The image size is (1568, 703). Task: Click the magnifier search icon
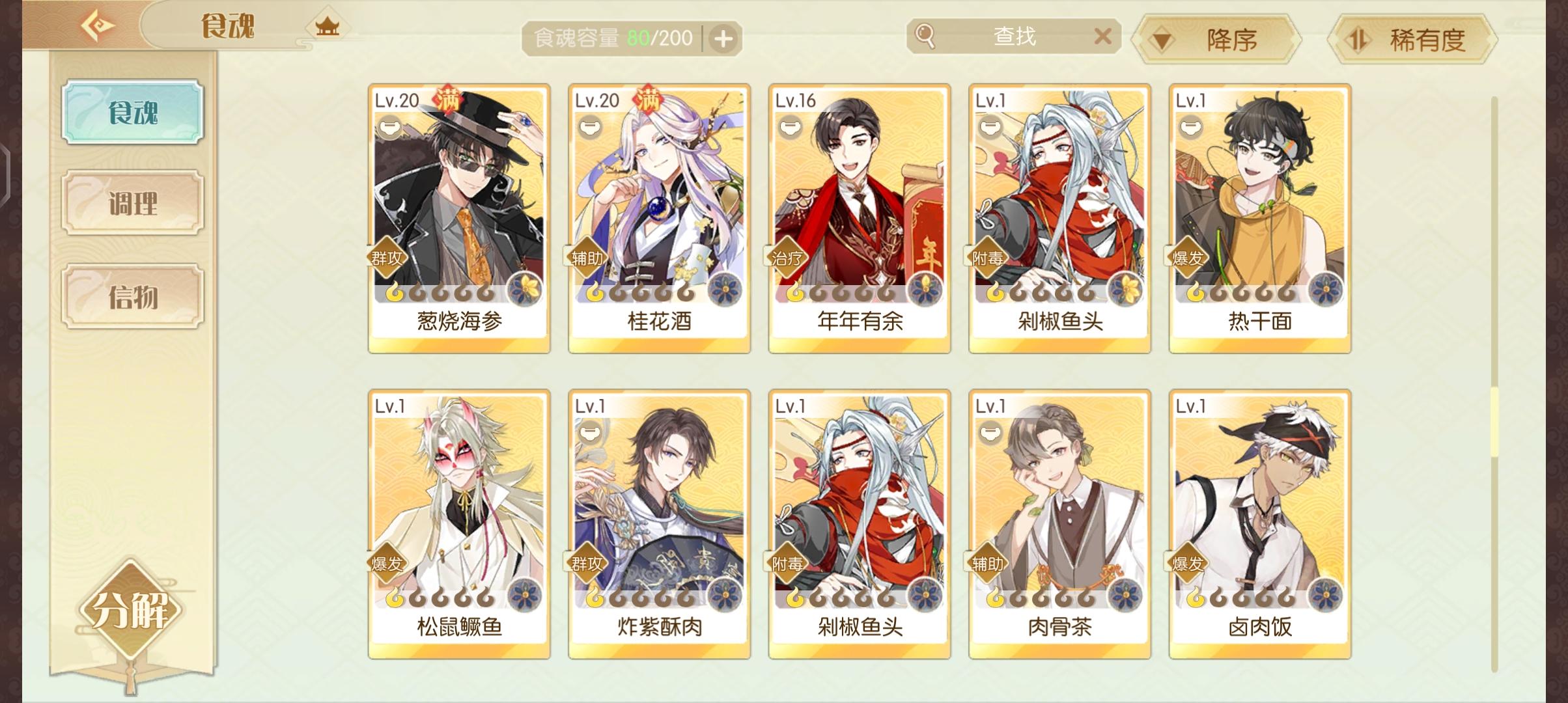(x=925, y=36)
